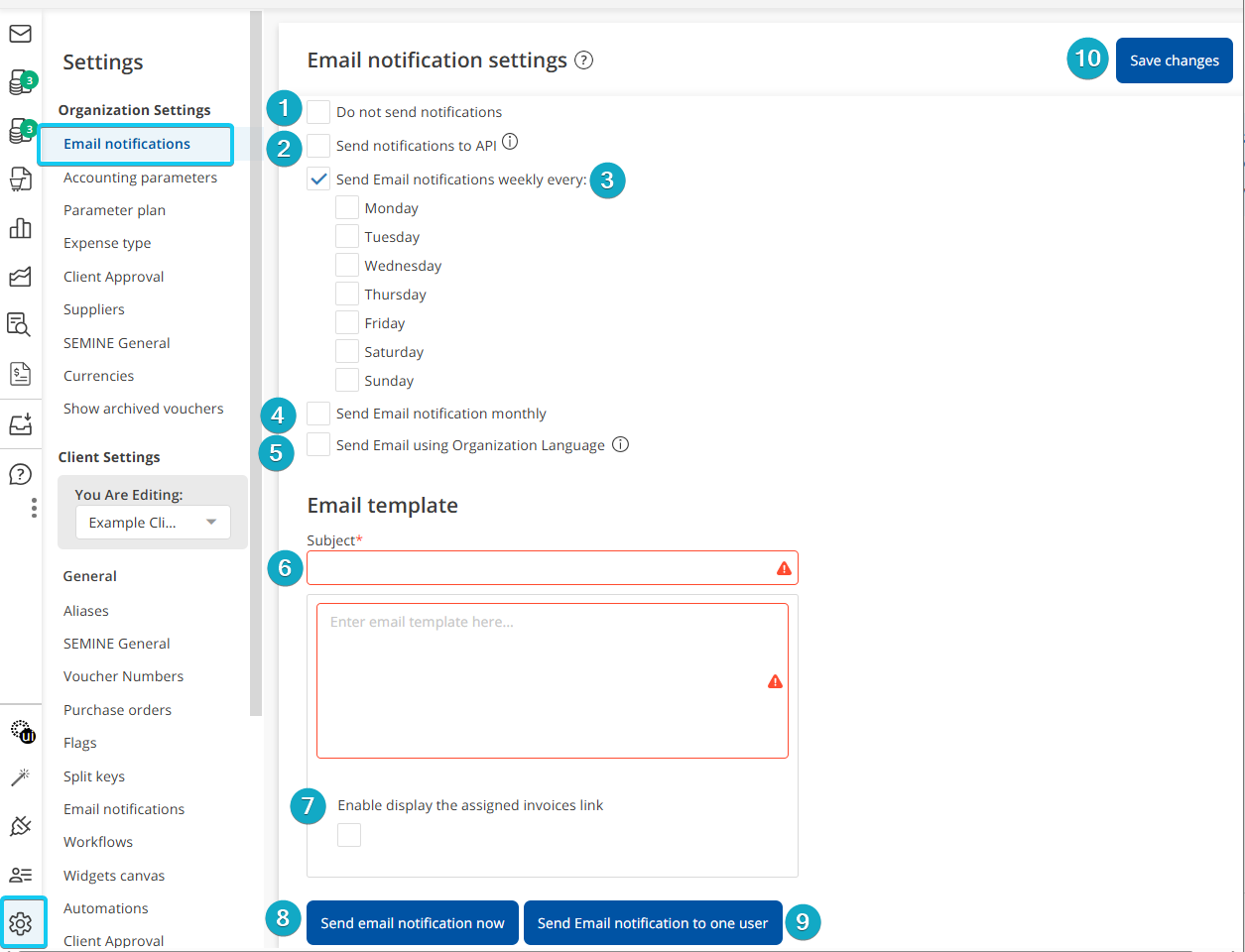This screenshot has height=952, width=1245.
Task: Enable Send Email notification monthly
Action: (x=318, y=414)
